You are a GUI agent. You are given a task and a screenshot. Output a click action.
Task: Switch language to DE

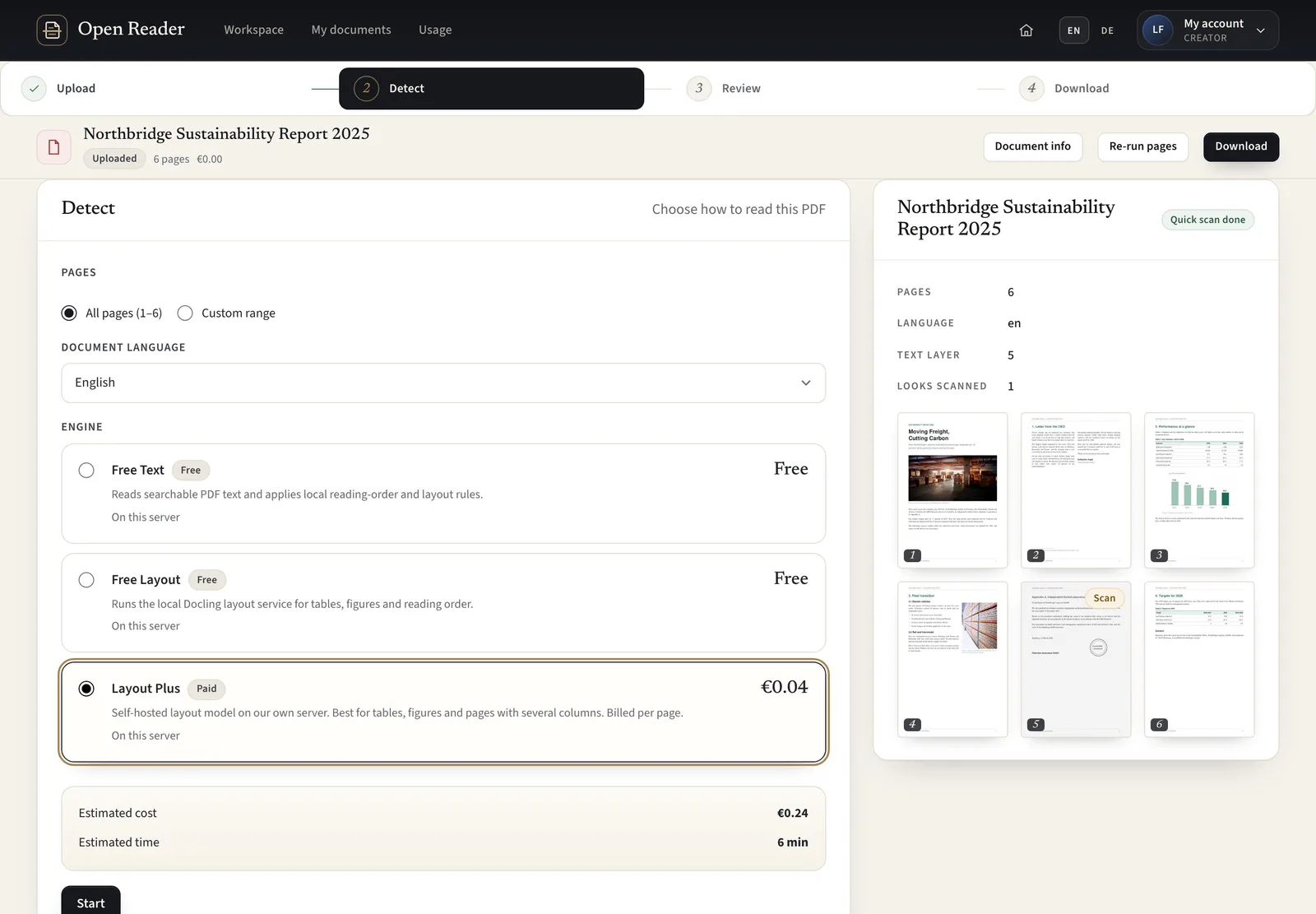click(x=1107, y=30)
